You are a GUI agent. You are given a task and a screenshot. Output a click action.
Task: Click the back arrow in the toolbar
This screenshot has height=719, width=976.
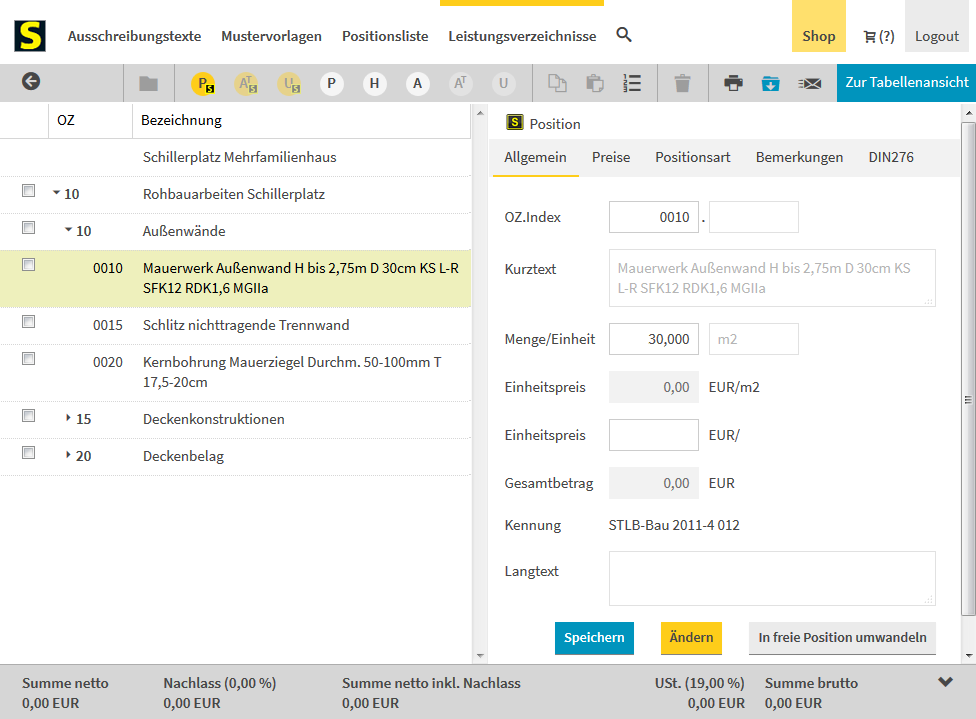click(30, 83)
